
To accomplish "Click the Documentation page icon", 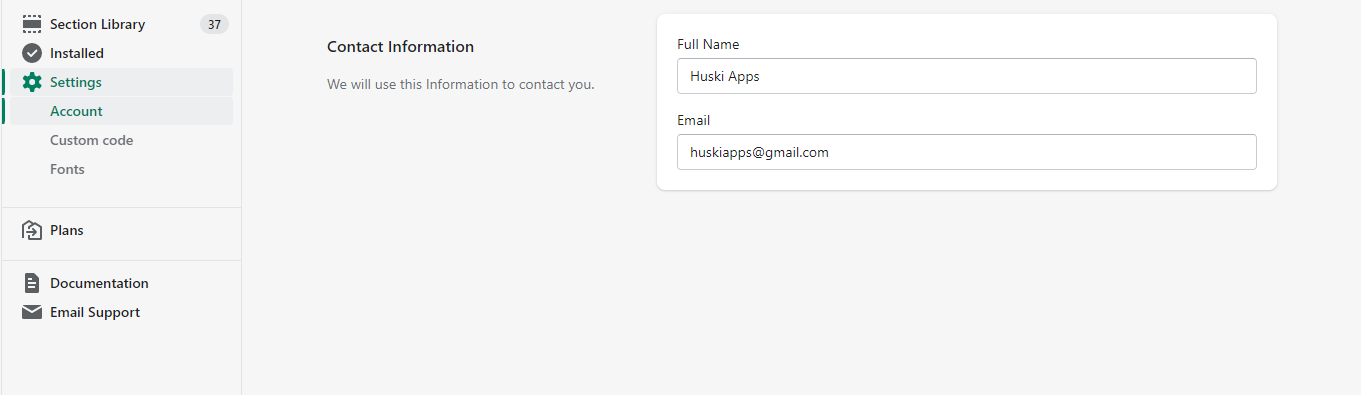I will tap(32, 283).
